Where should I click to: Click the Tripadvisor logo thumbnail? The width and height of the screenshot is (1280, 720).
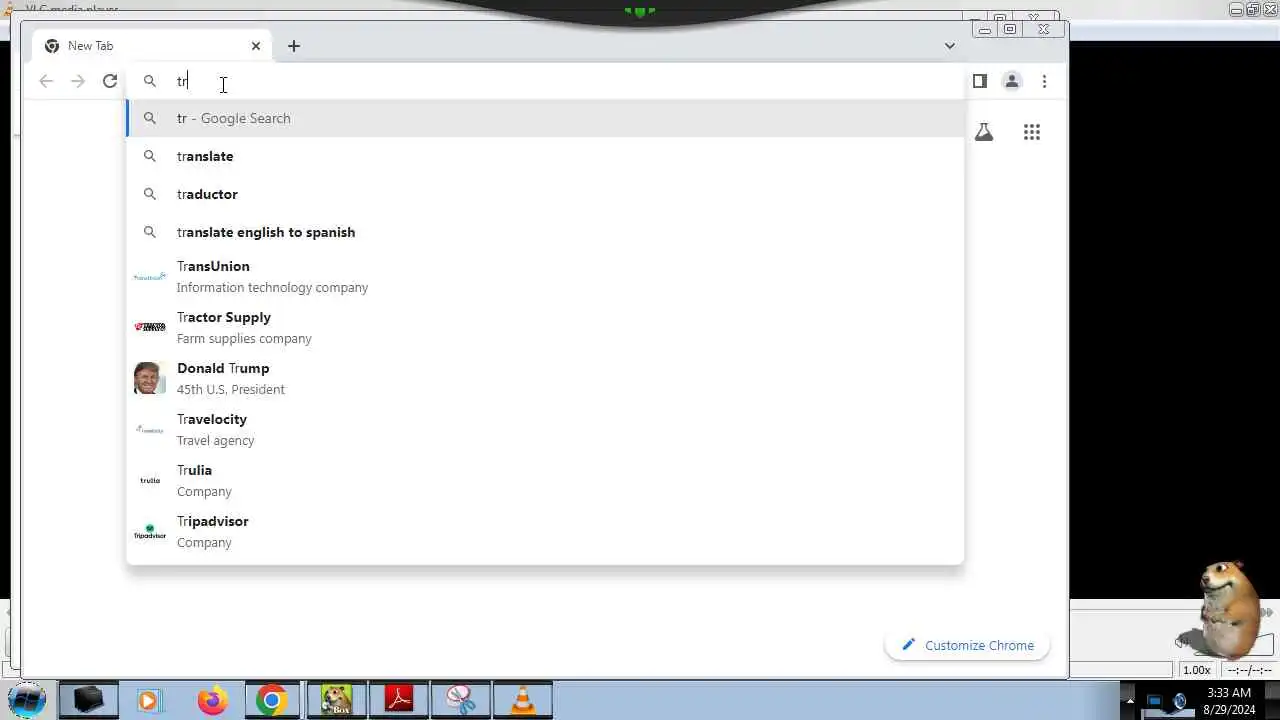pyautogui.click(x=150, y=531)
